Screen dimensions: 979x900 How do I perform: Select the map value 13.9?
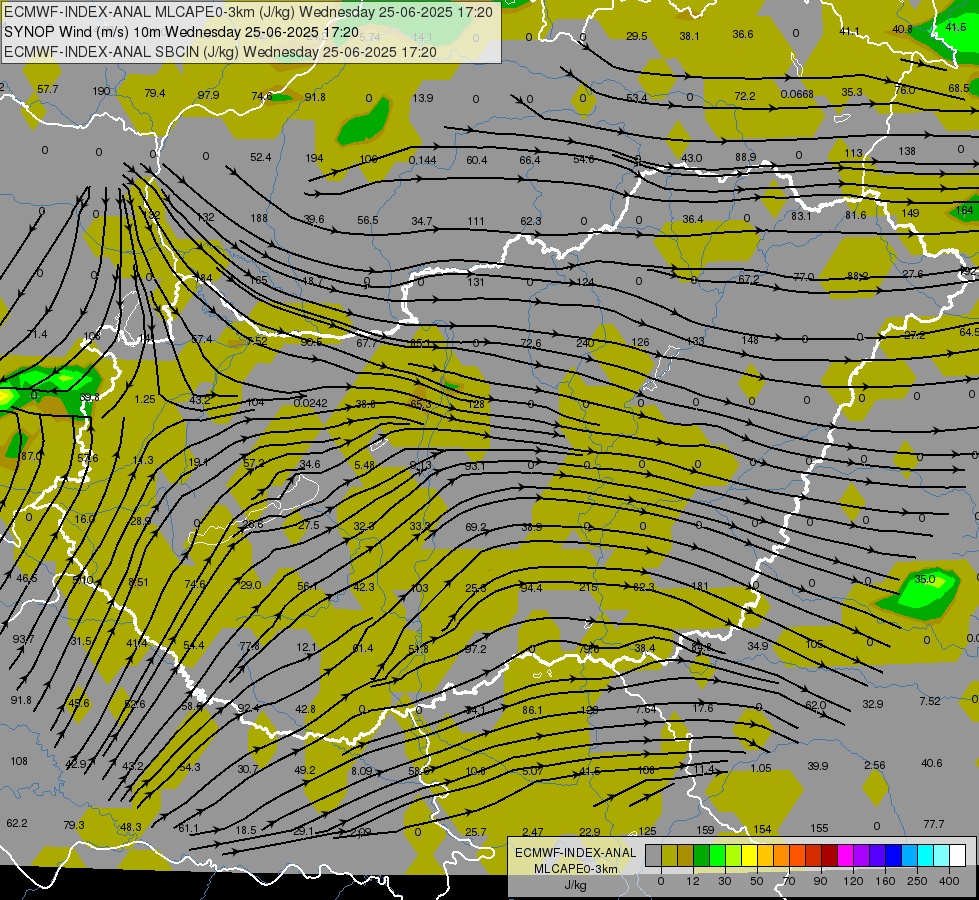[423, 98]
